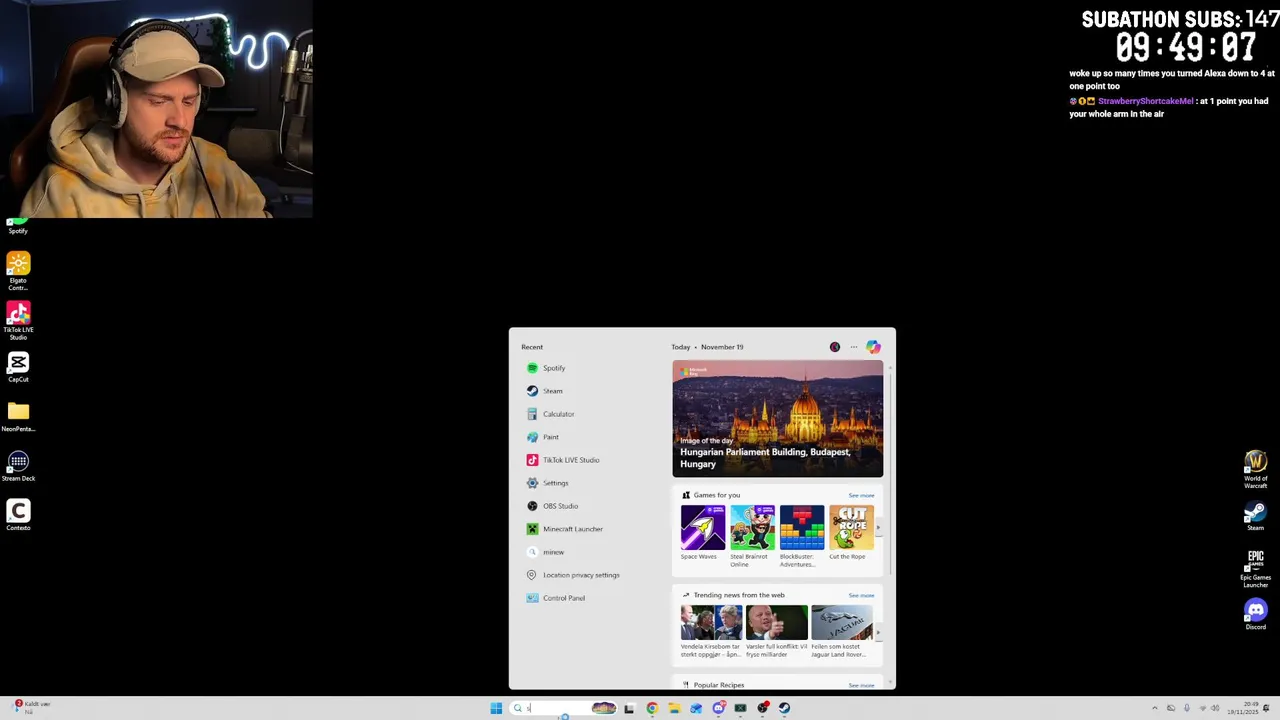1280x720 pixels.
Task: Open File Explorer from the taskbar
Action: click(x=674, y=708)
